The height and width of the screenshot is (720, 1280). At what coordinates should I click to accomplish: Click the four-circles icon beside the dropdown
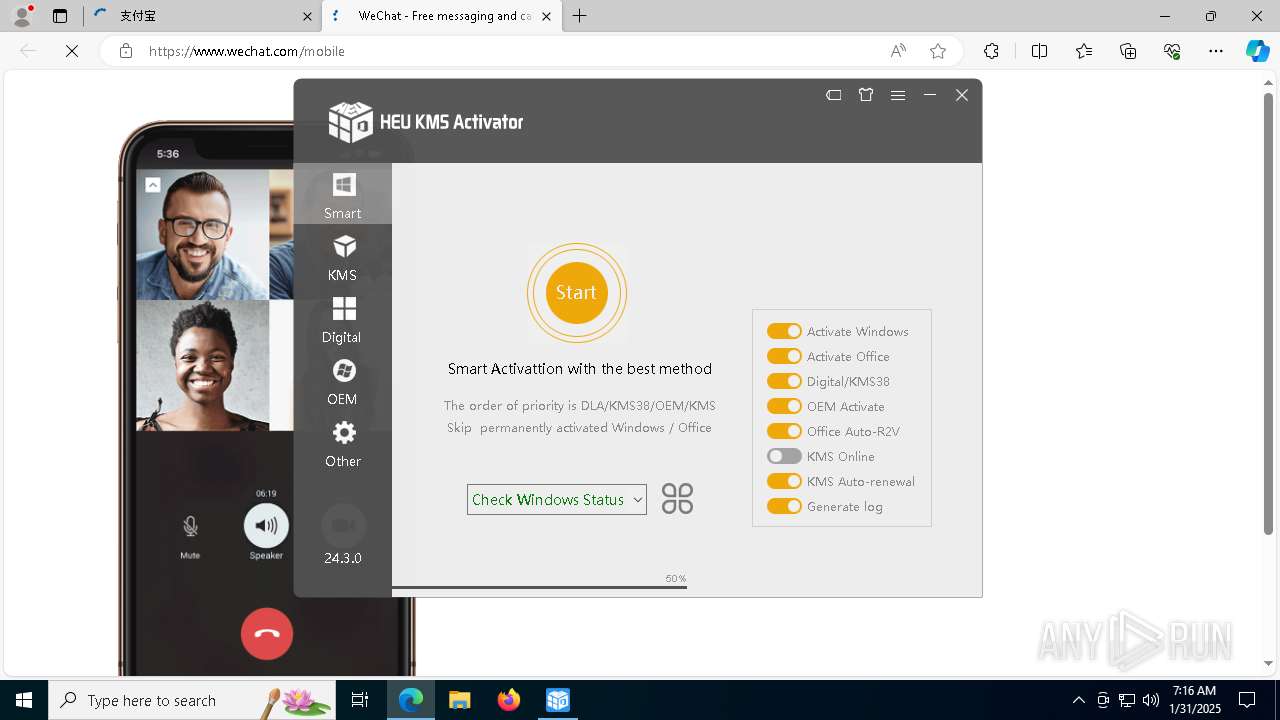[x=677, y=499]
